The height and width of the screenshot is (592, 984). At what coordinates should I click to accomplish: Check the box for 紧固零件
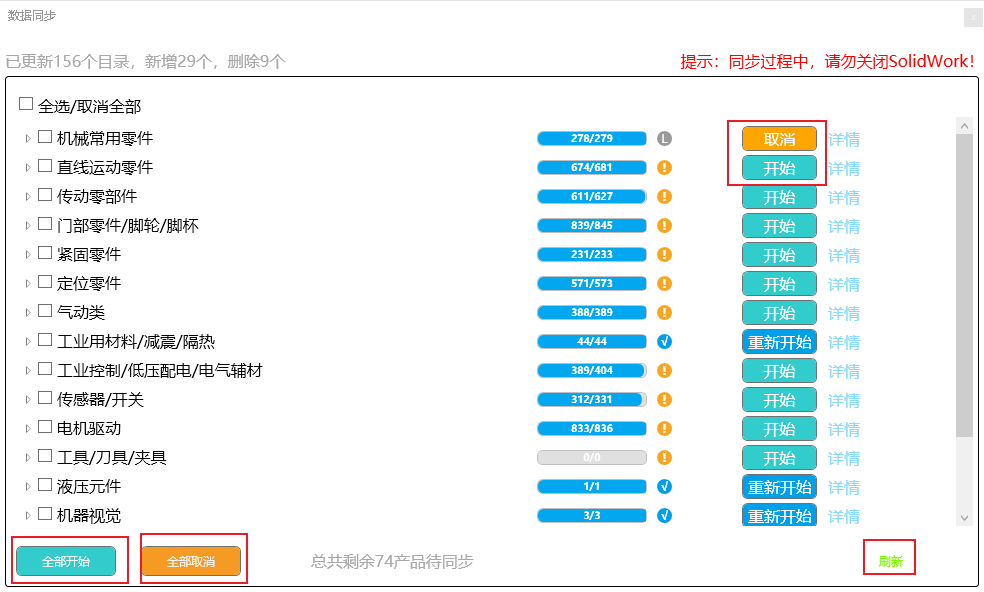coord(45,253)
